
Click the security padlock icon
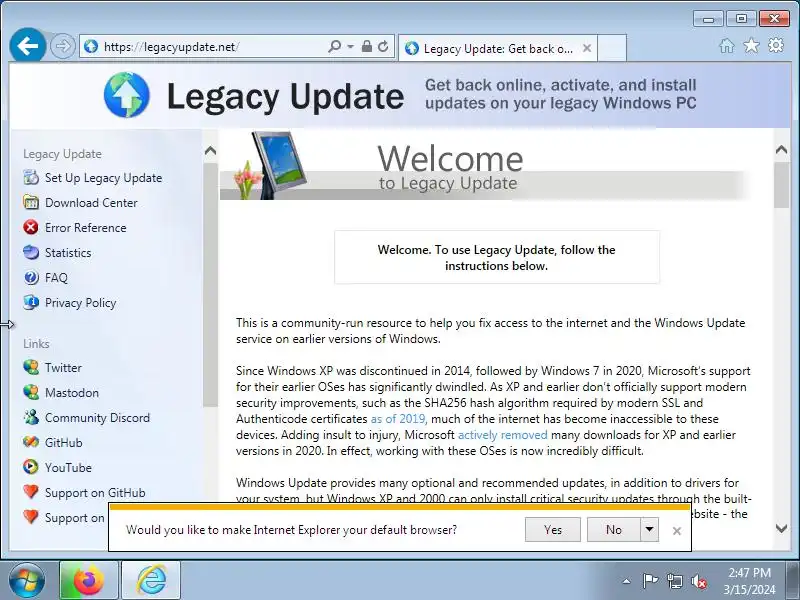(366, 46)
